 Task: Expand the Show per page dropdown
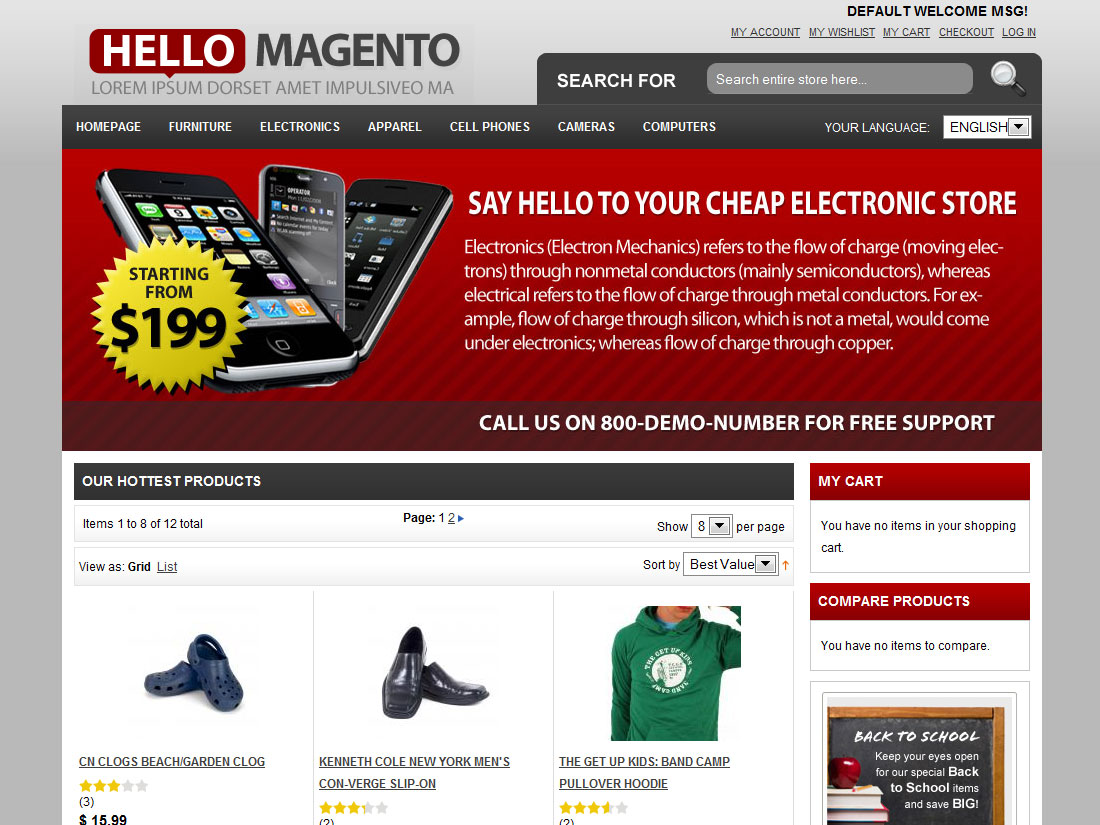tap(711, 526)
